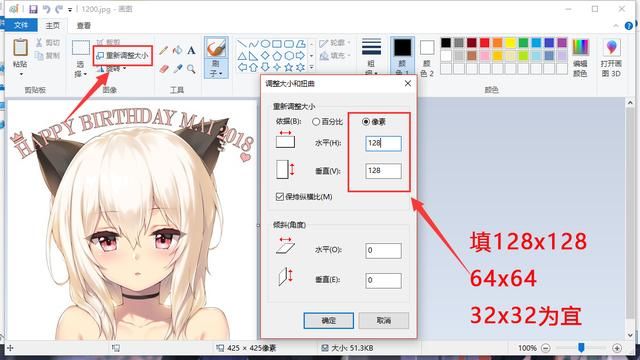The height and width of the screenshot is (360, 640).
Task: Click the Cut (剪切) scissors icon
Action: 39,42
